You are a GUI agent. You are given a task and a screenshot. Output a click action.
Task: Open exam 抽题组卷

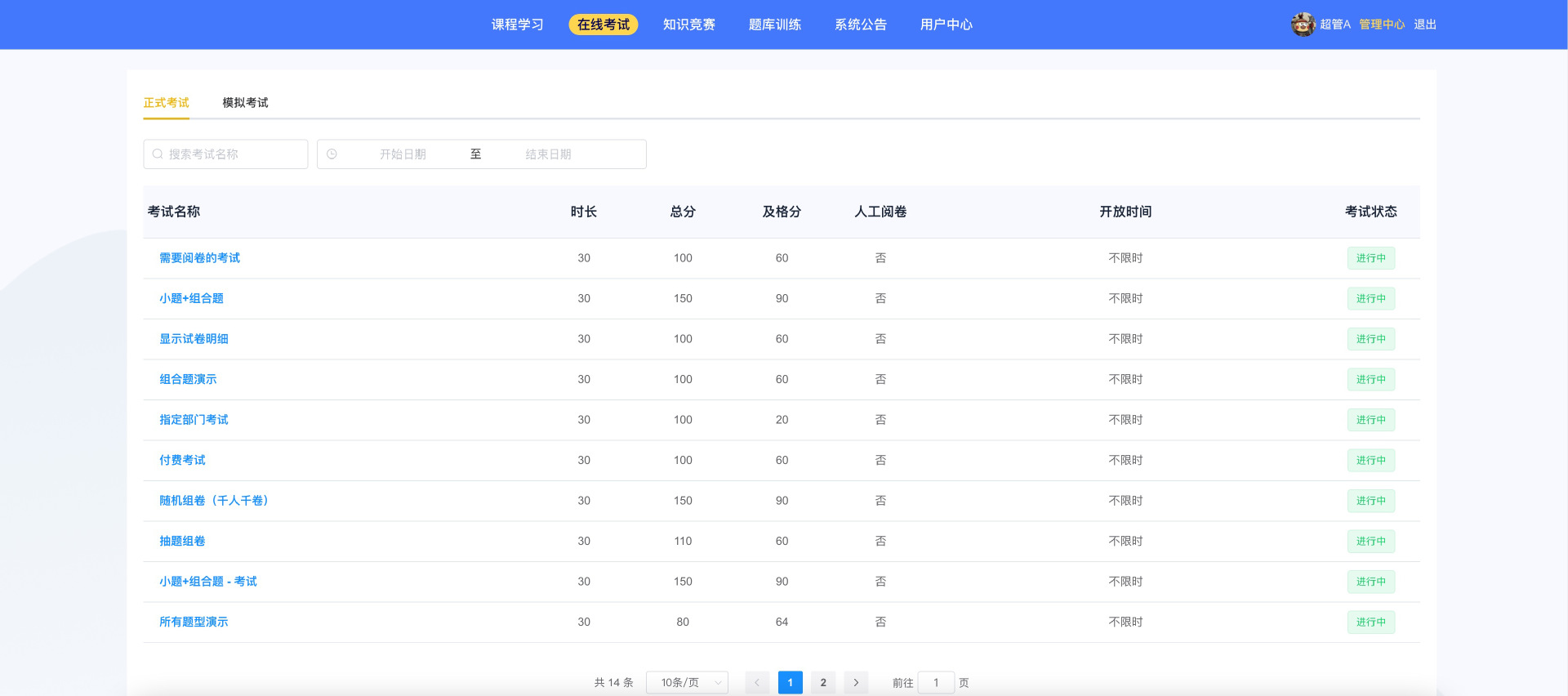pyautogui.click(x=183, y=541)
